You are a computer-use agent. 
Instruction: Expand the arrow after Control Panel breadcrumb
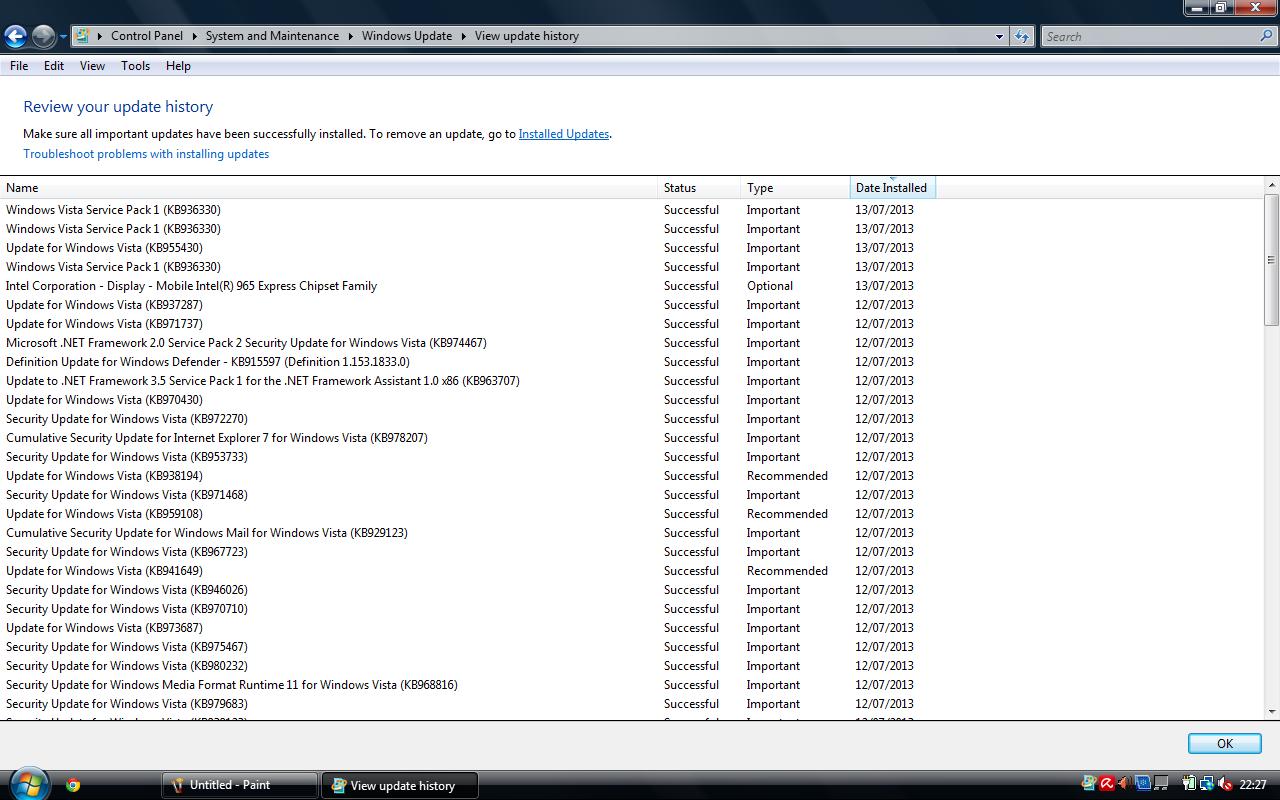pos(194,36)
